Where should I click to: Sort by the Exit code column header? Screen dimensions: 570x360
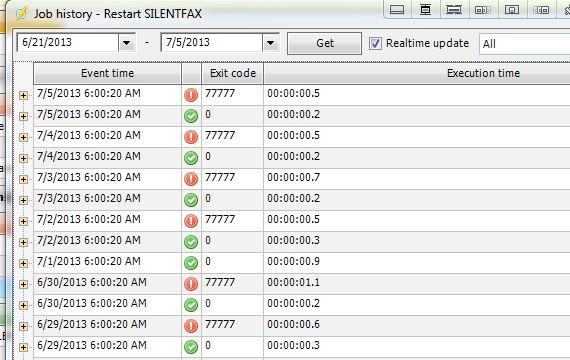pyautogui.click(x=232, y=73)
